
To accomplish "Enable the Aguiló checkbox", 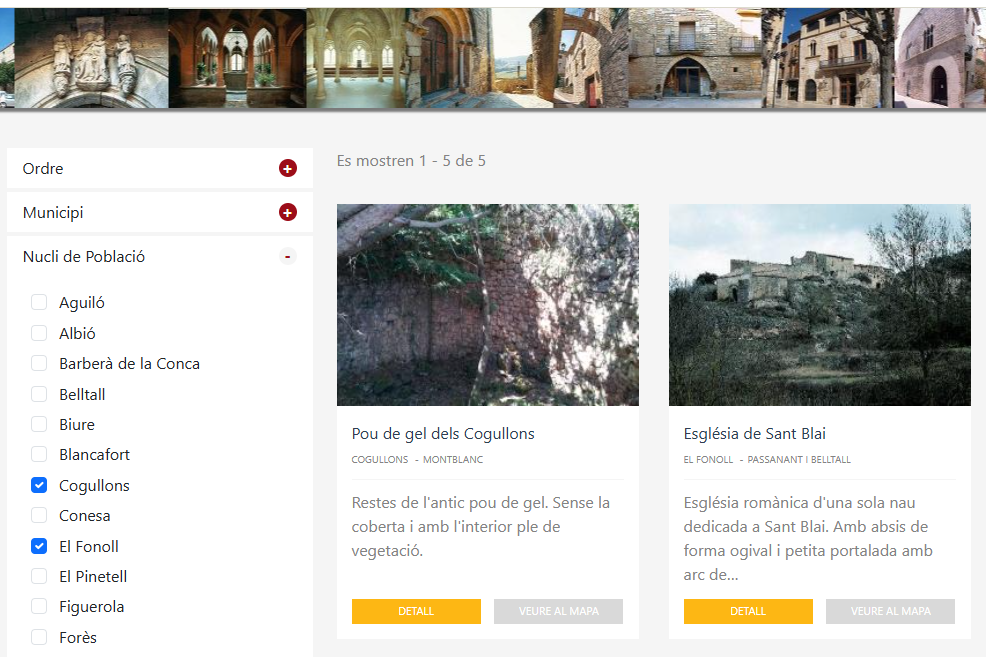I will (x=39, y=303).
